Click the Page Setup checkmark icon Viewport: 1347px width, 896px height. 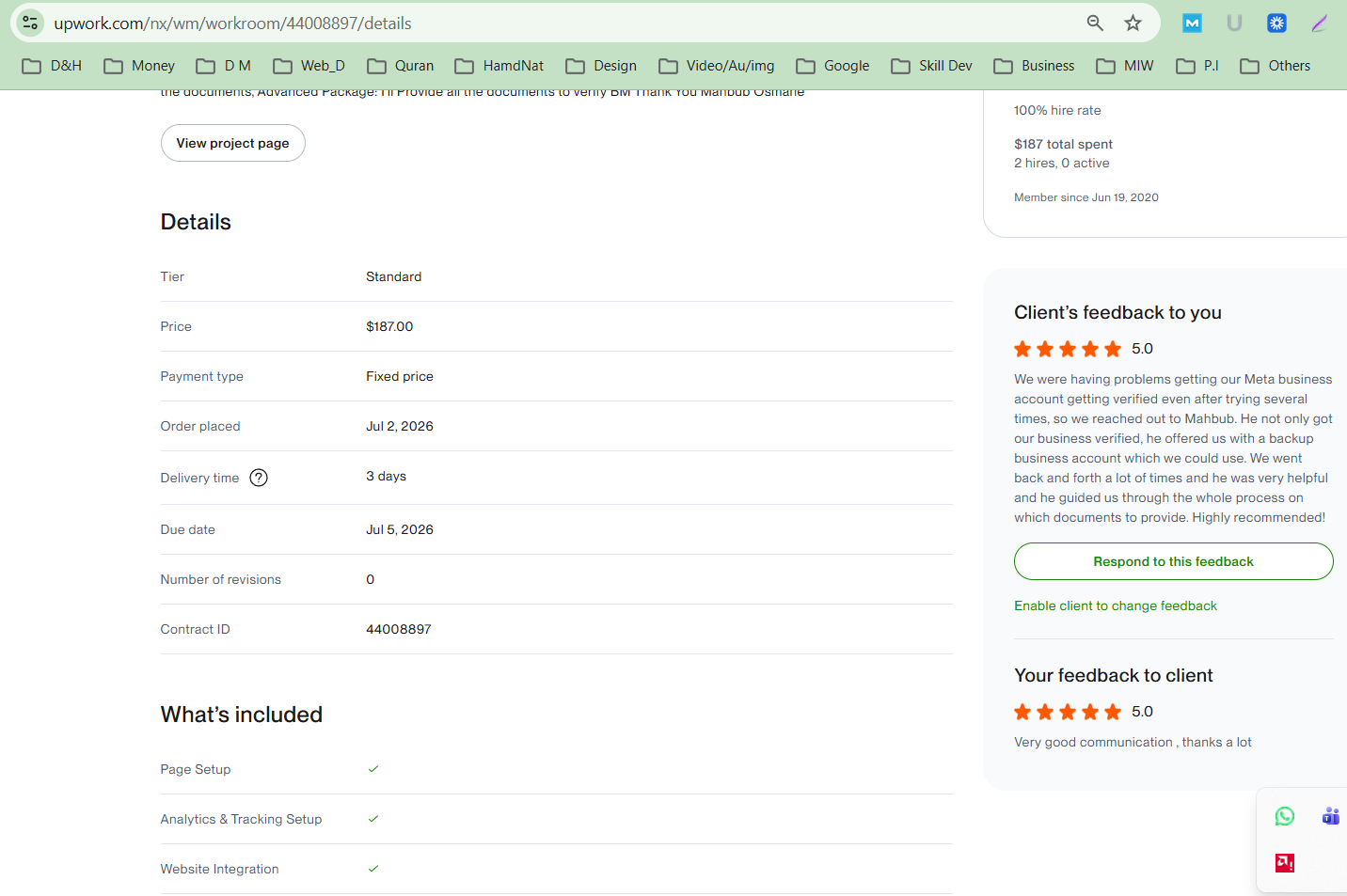pyautogui.click(x=373, y=769)
